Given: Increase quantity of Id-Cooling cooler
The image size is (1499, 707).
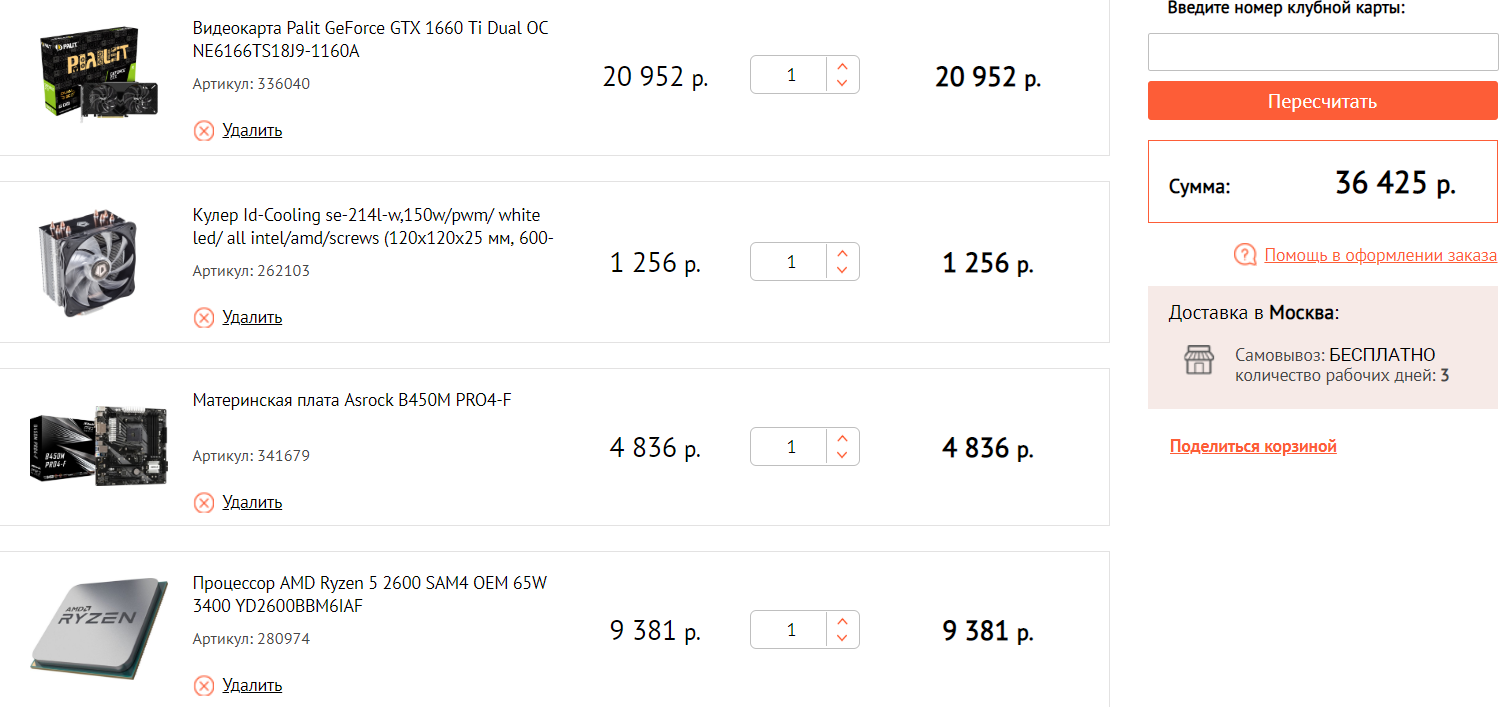Looking at the screenshot, I should tap(842, 253).
